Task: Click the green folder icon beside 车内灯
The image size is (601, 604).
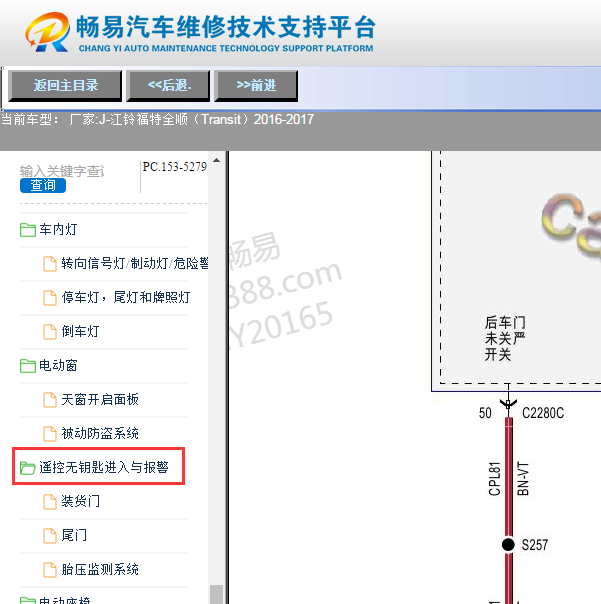Action: coord(28,230)
